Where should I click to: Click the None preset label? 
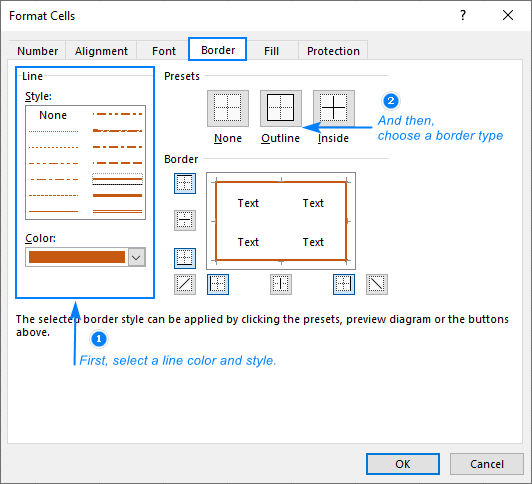click(x=228, y=138)
